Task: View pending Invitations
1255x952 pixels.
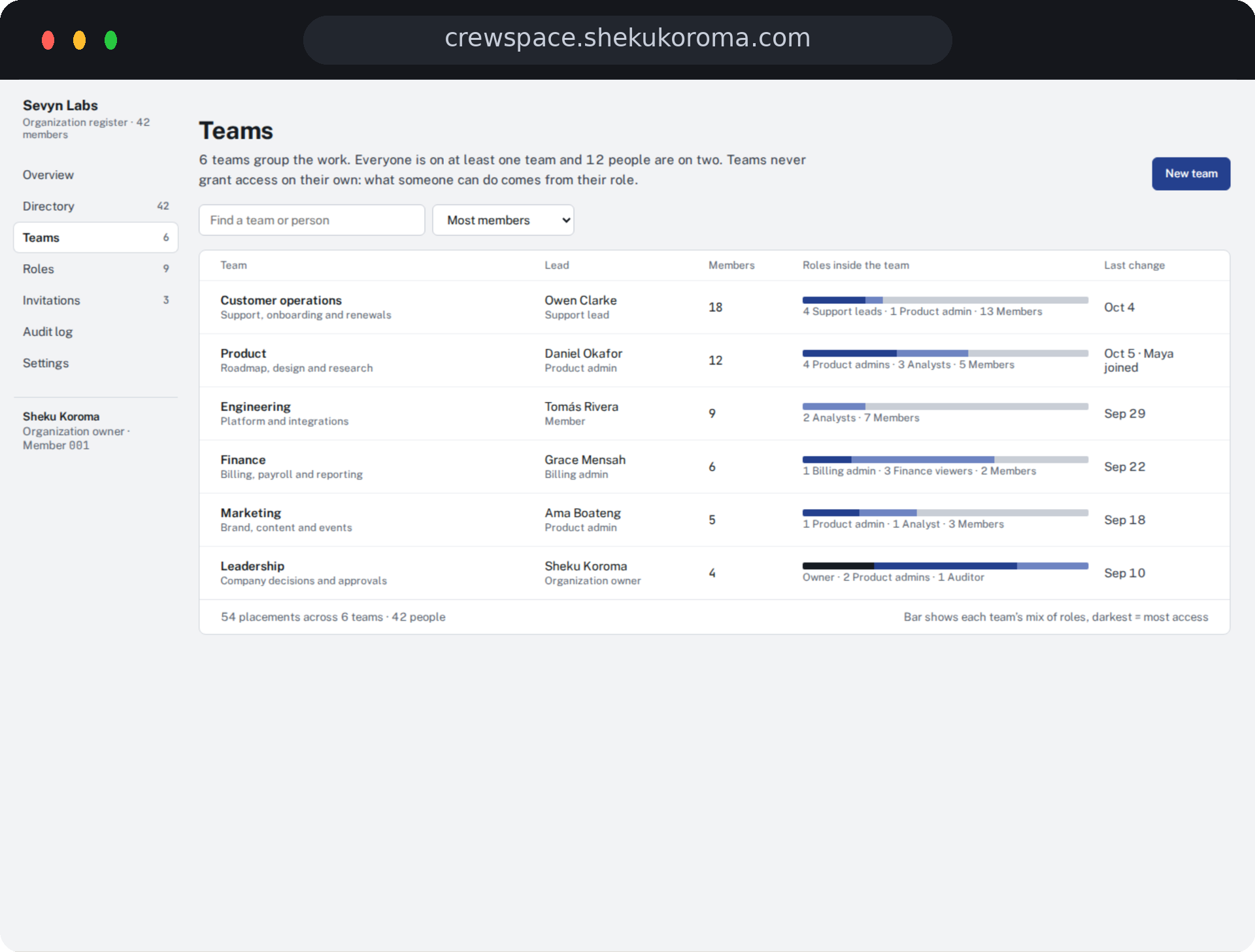Action: [x=95, y=301]
